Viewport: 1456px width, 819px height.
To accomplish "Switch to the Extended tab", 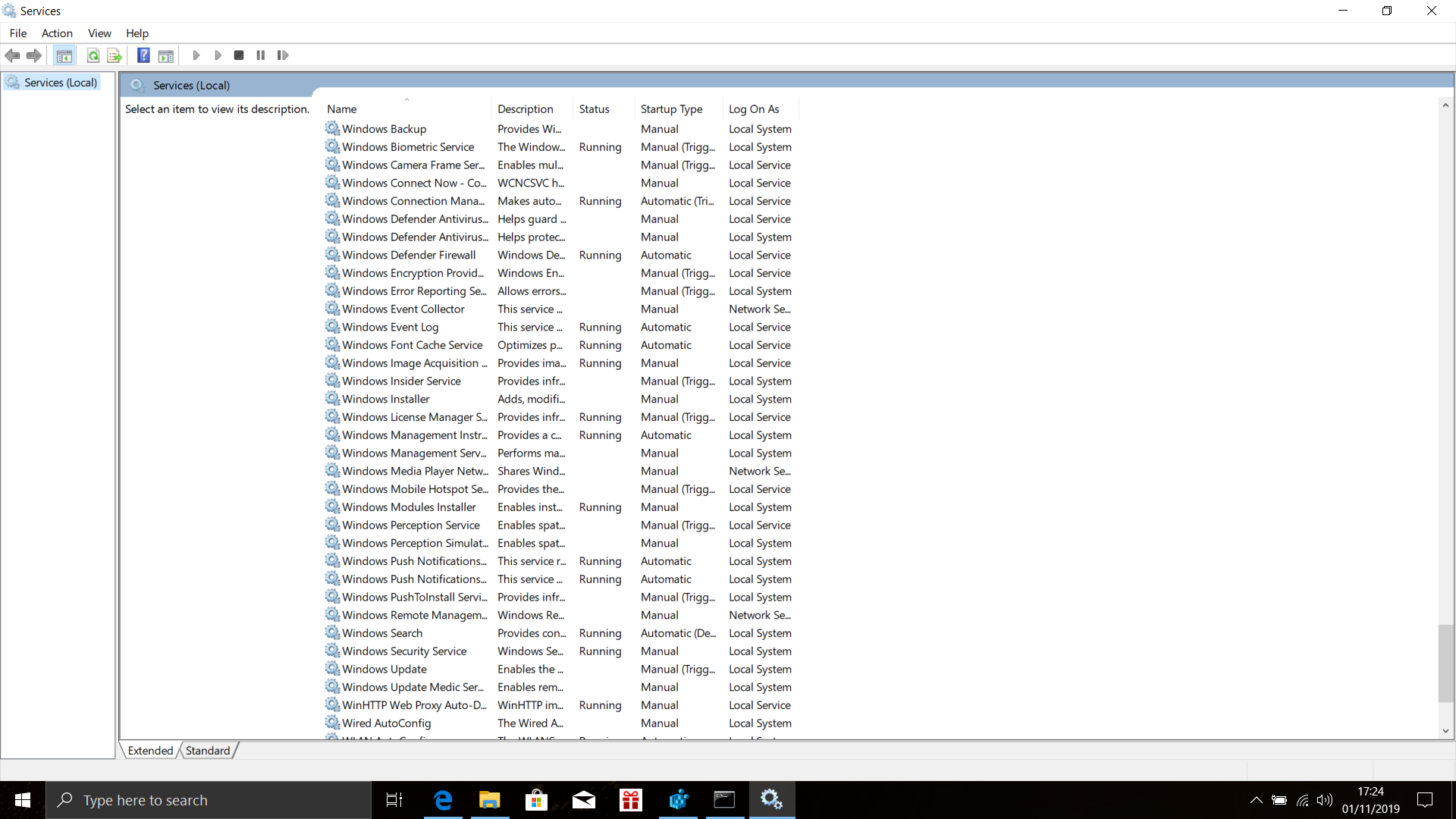I will [x=150, y=751].
